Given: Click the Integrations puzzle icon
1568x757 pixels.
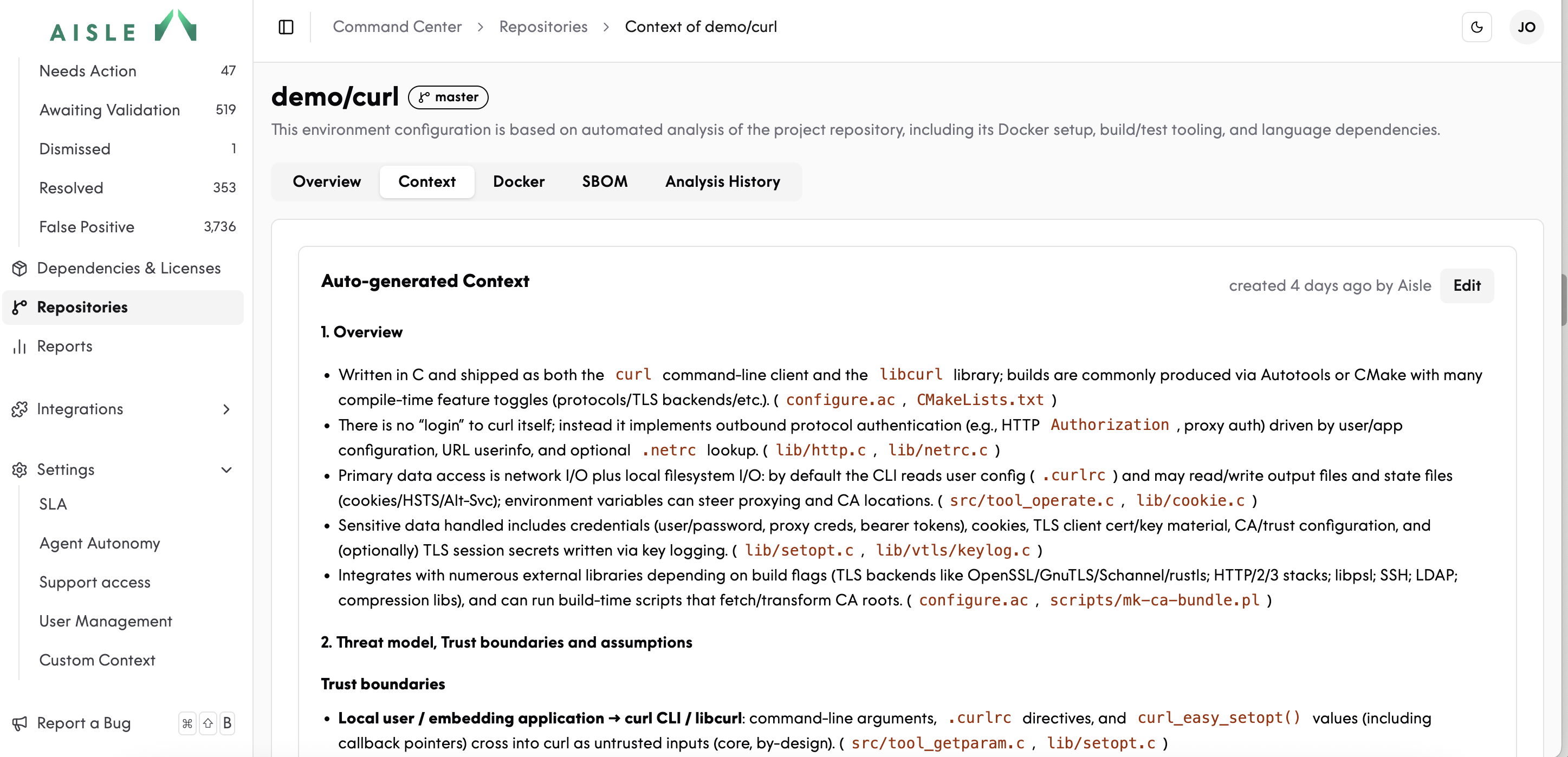Looking at the screenshot, I should pos(20,409).
